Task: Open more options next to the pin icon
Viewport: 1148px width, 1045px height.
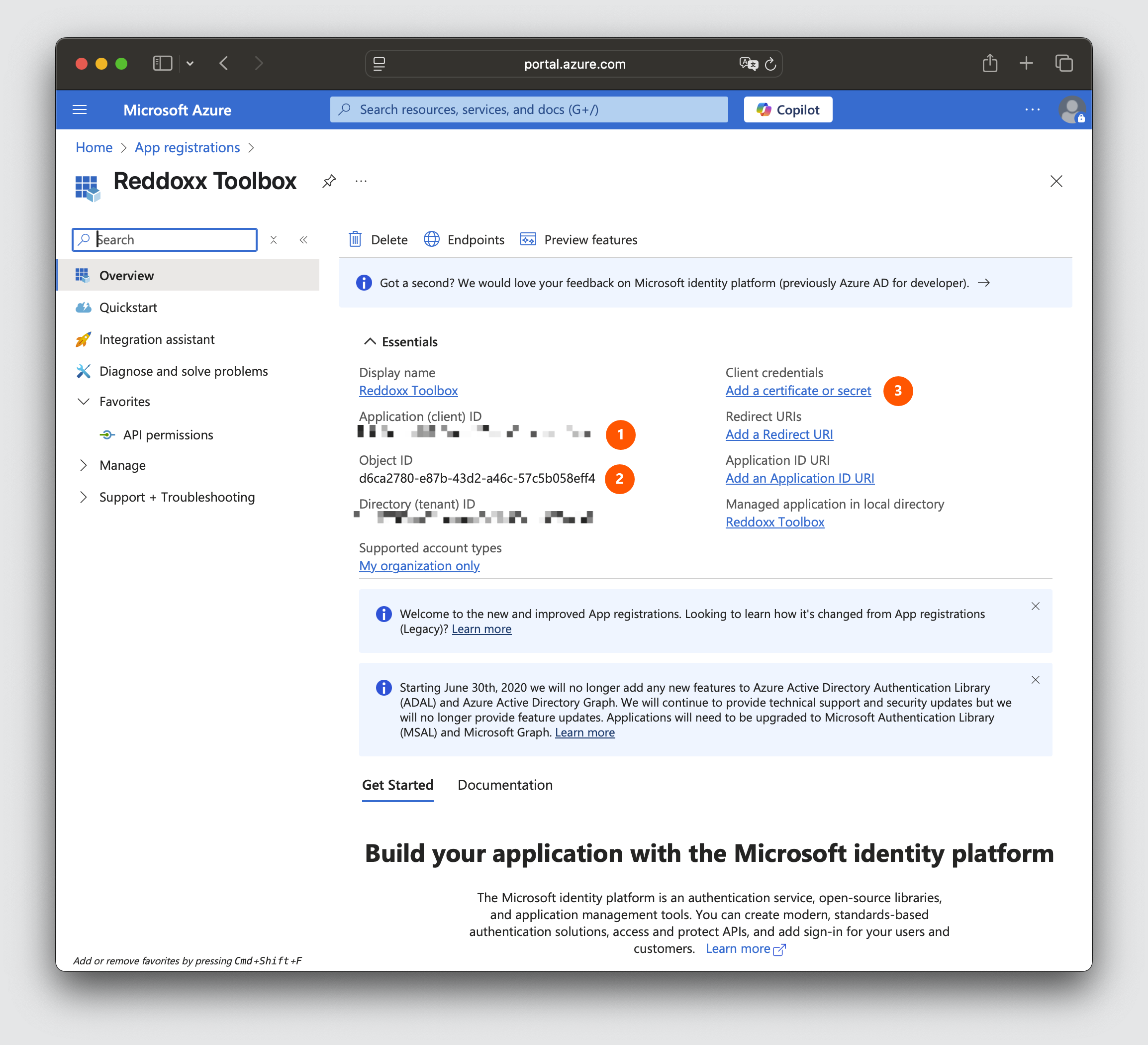Action: (x=361, y=181)
